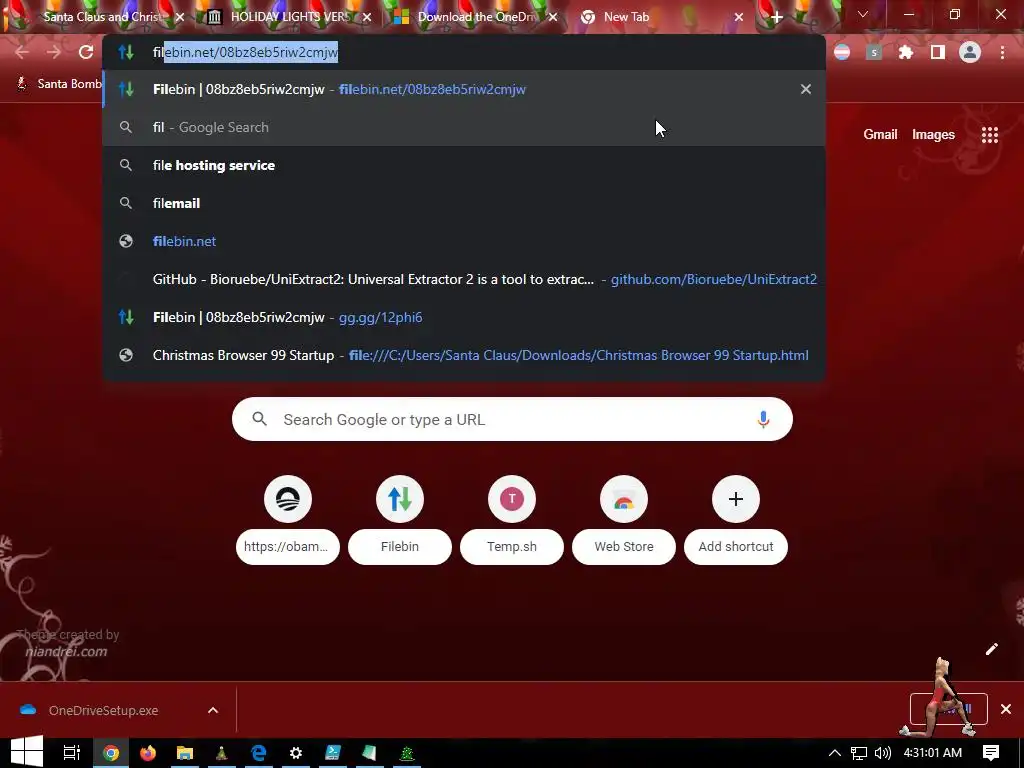
Task: Select Christmas Browser 99 Startup suggestion
Action: tap(464, 355)
